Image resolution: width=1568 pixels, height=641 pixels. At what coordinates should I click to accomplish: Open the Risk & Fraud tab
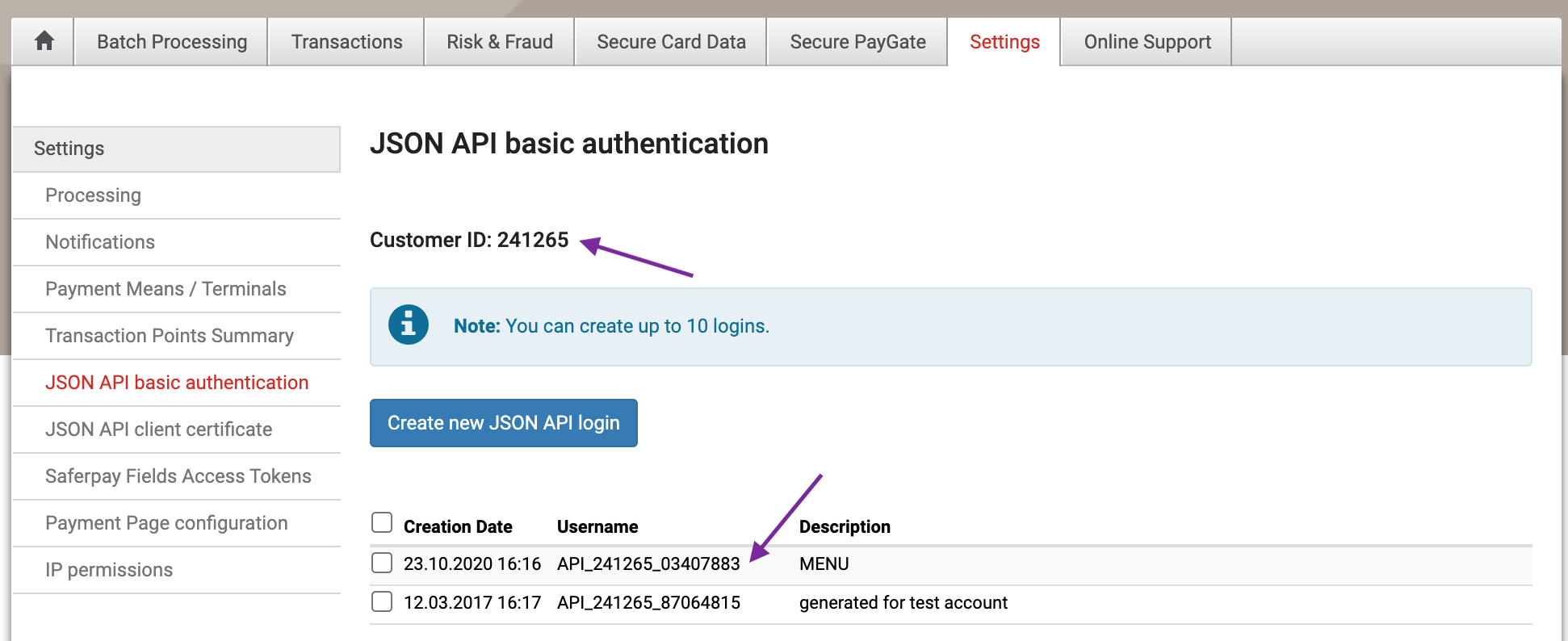pyautogui.click(x=500, y=42)
